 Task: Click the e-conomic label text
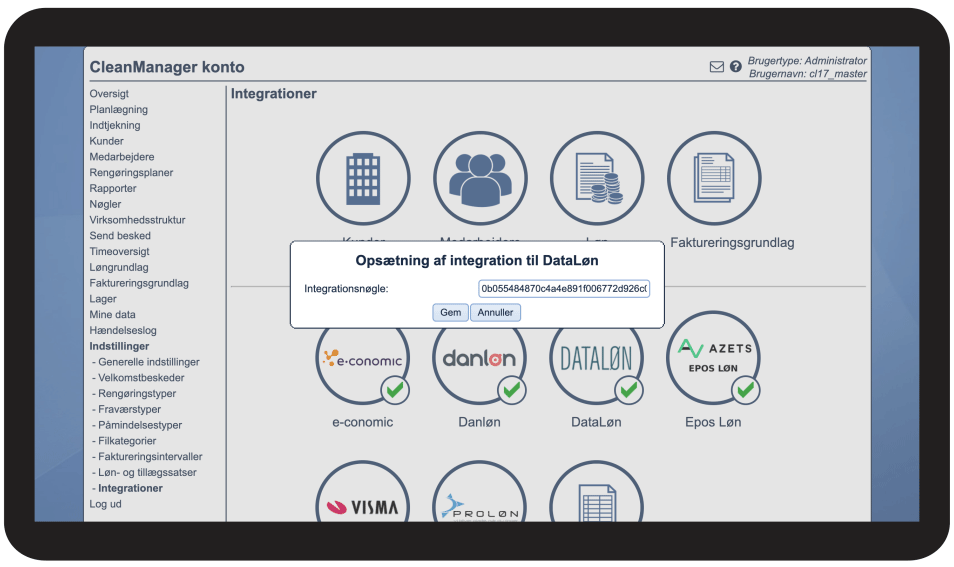[x=363, y=423]
